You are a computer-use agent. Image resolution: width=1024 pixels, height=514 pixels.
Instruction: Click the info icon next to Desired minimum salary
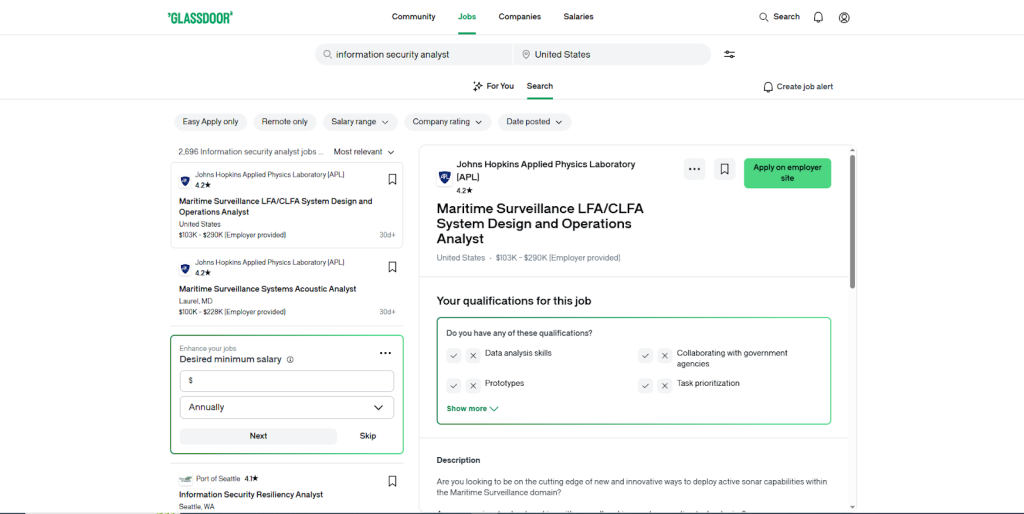[x=290, y=359]
